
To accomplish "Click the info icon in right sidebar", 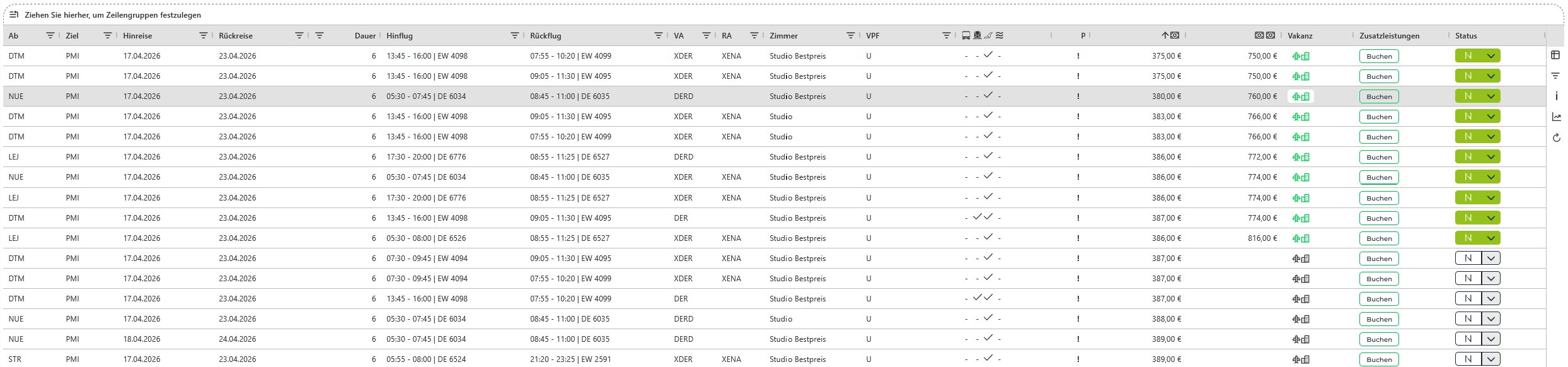I will pyautogui.click(x=1556, y=96).
